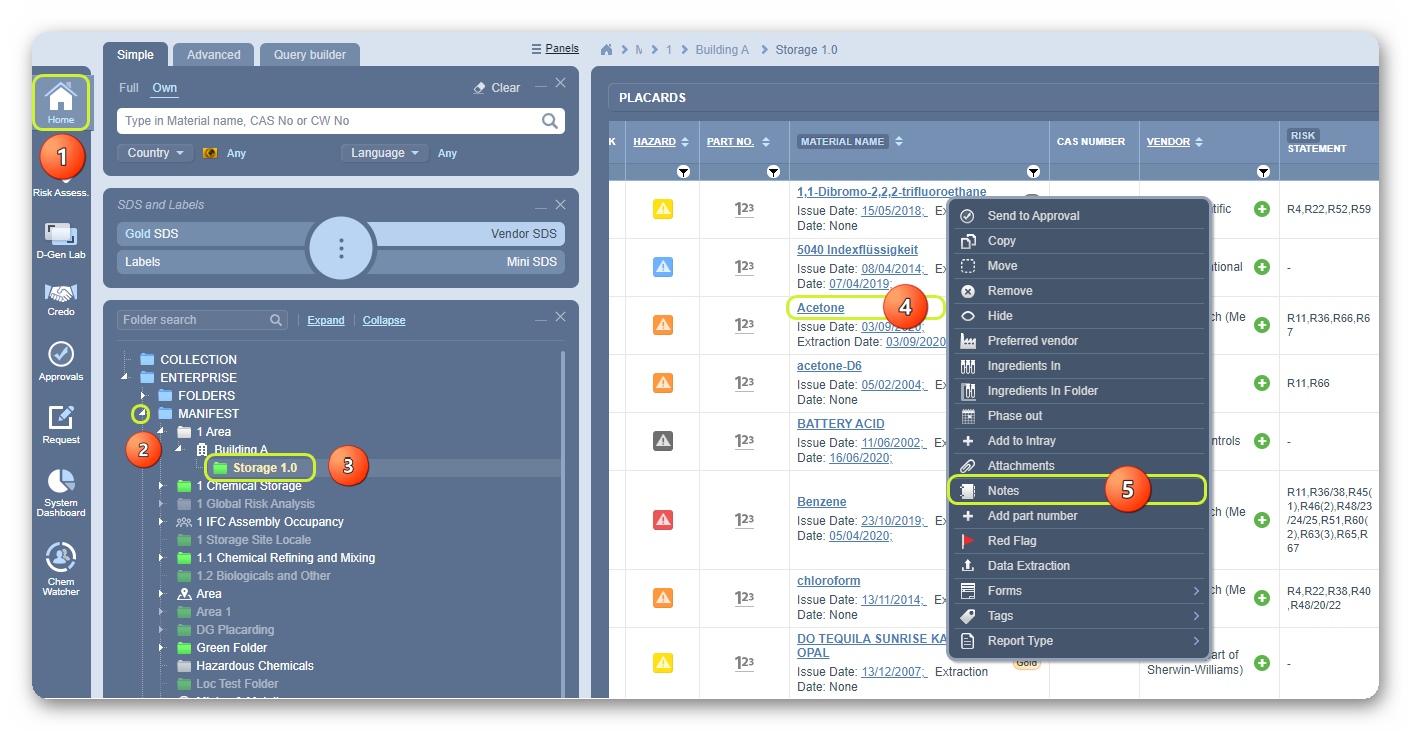Open the Report Type submenu arrow

pyautogui.click(x=1196, y=641)
